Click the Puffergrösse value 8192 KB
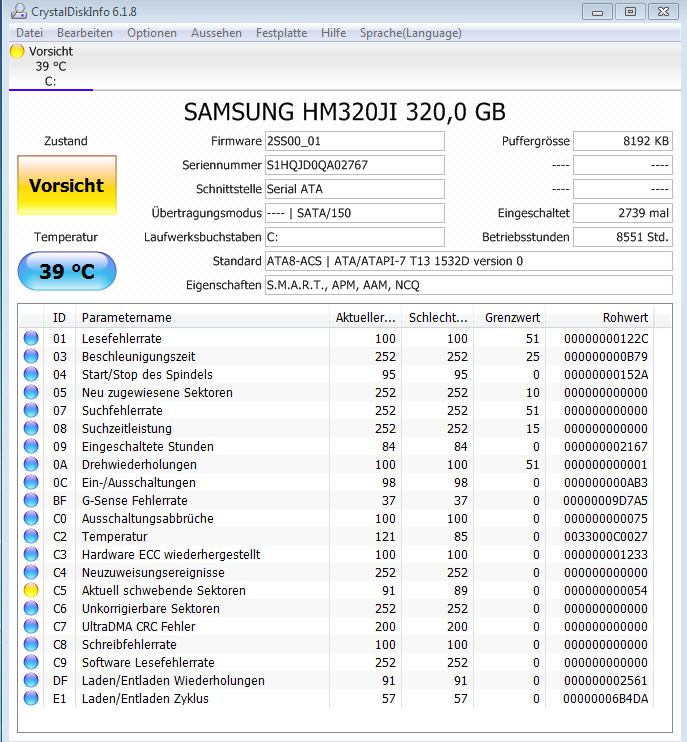 pos(623,141)
